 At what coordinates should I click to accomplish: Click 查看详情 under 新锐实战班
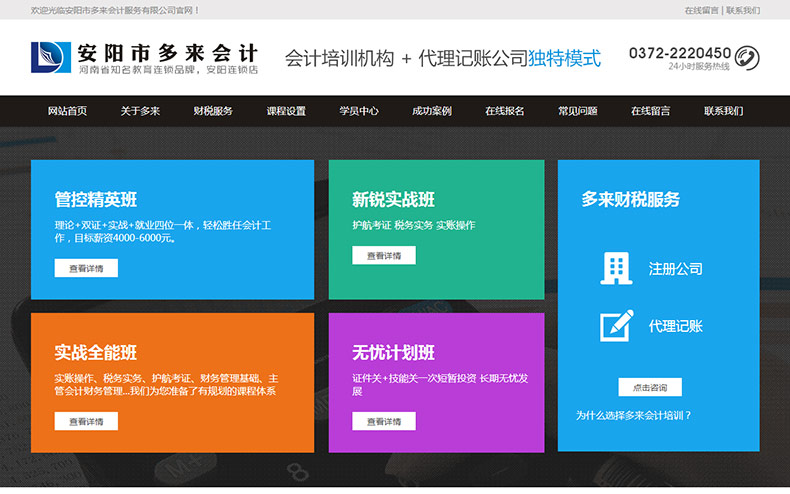(x=383, y=255)
